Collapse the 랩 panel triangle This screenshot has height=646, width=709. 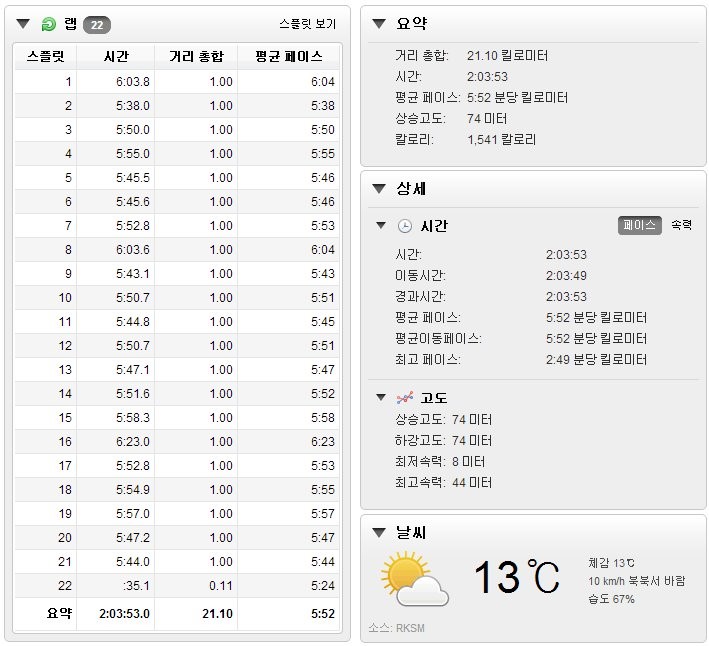pyautogui.click(x=24, y=24)
